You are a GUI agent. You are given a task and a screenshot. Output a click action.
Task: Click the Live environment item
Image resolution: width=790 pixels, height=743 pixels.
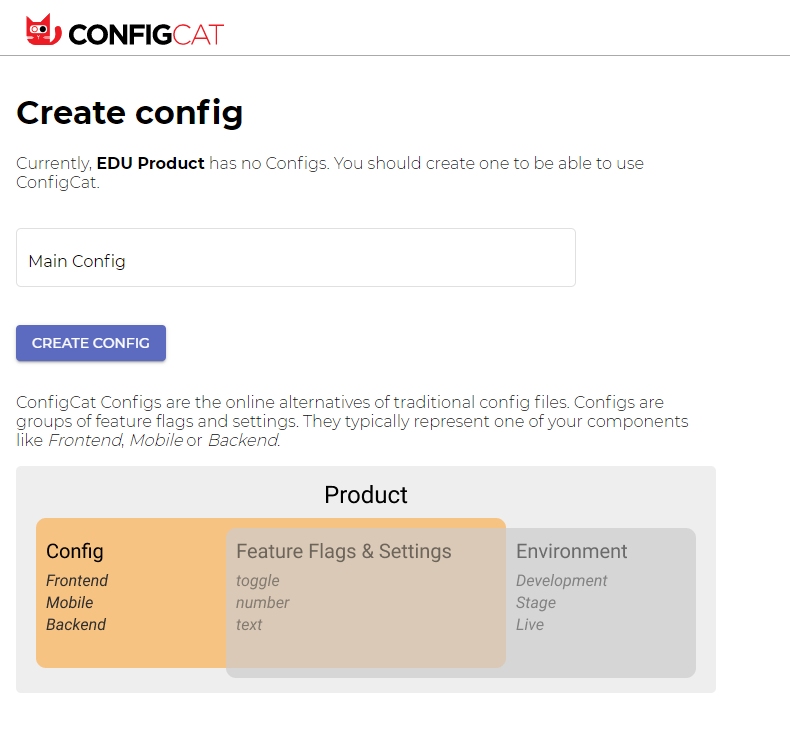coord(530,625)
